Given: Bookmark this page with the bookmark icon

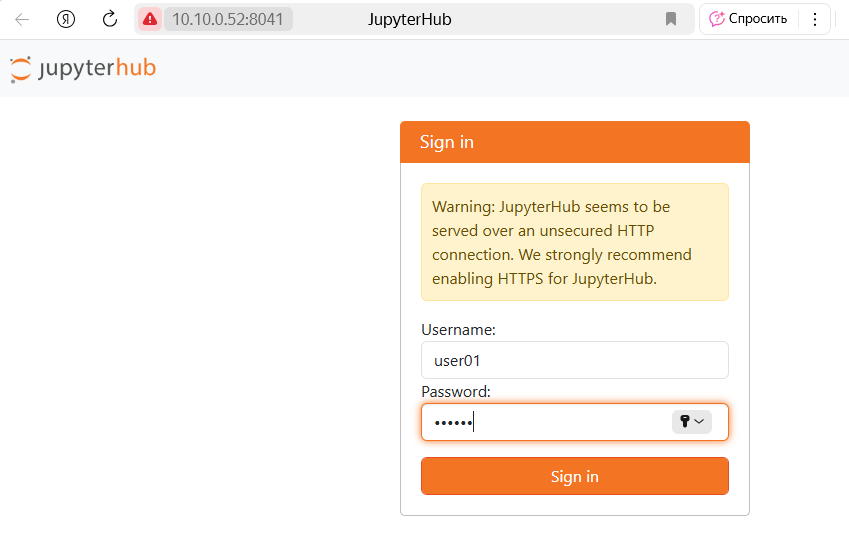Looking at the screenshot, I should click(x=671, y=19).
